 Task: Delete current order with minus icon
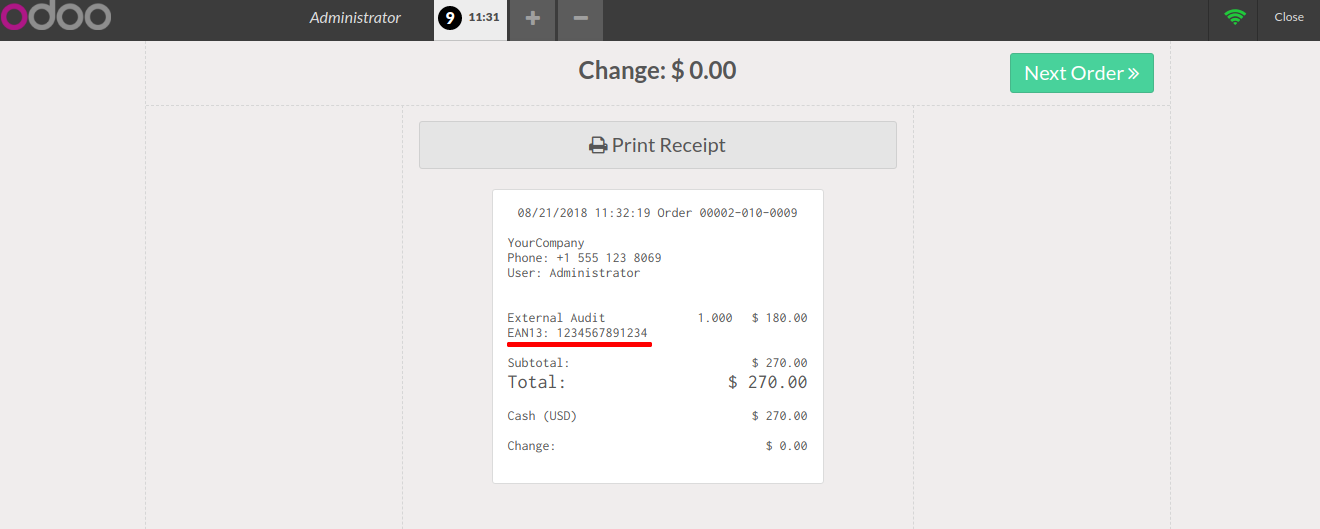tap(580, 19)
